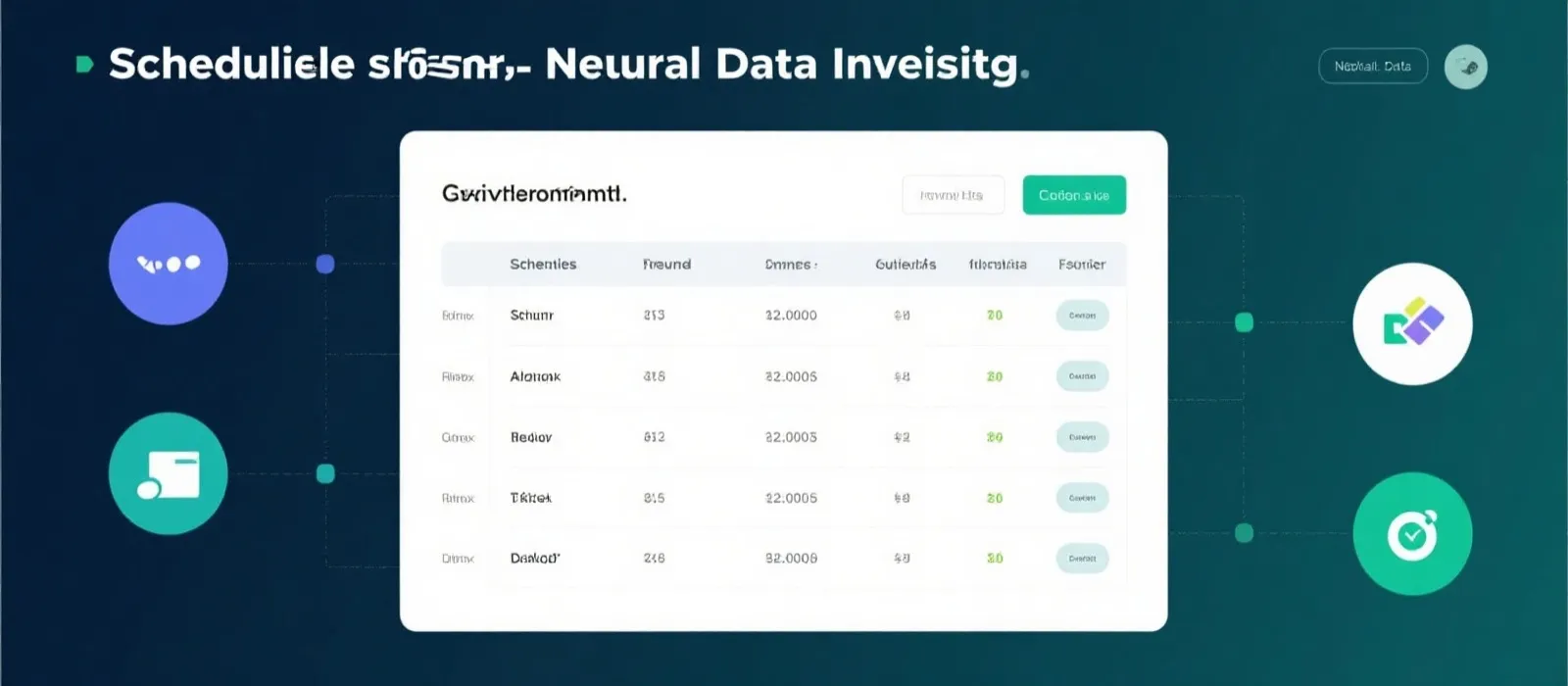Click the green connector node near checkmark icon
The width and height of the screenshot is (1568, 686).
click(x=1244, y=533)
